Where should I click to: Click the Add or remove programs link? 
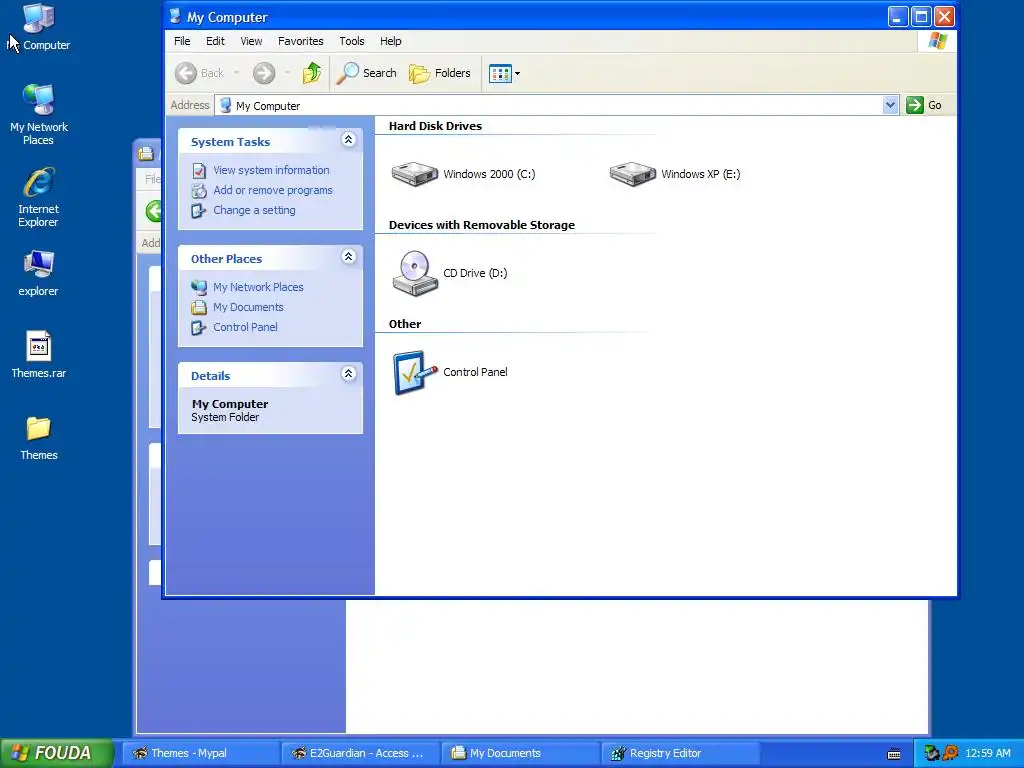(272, 190)
